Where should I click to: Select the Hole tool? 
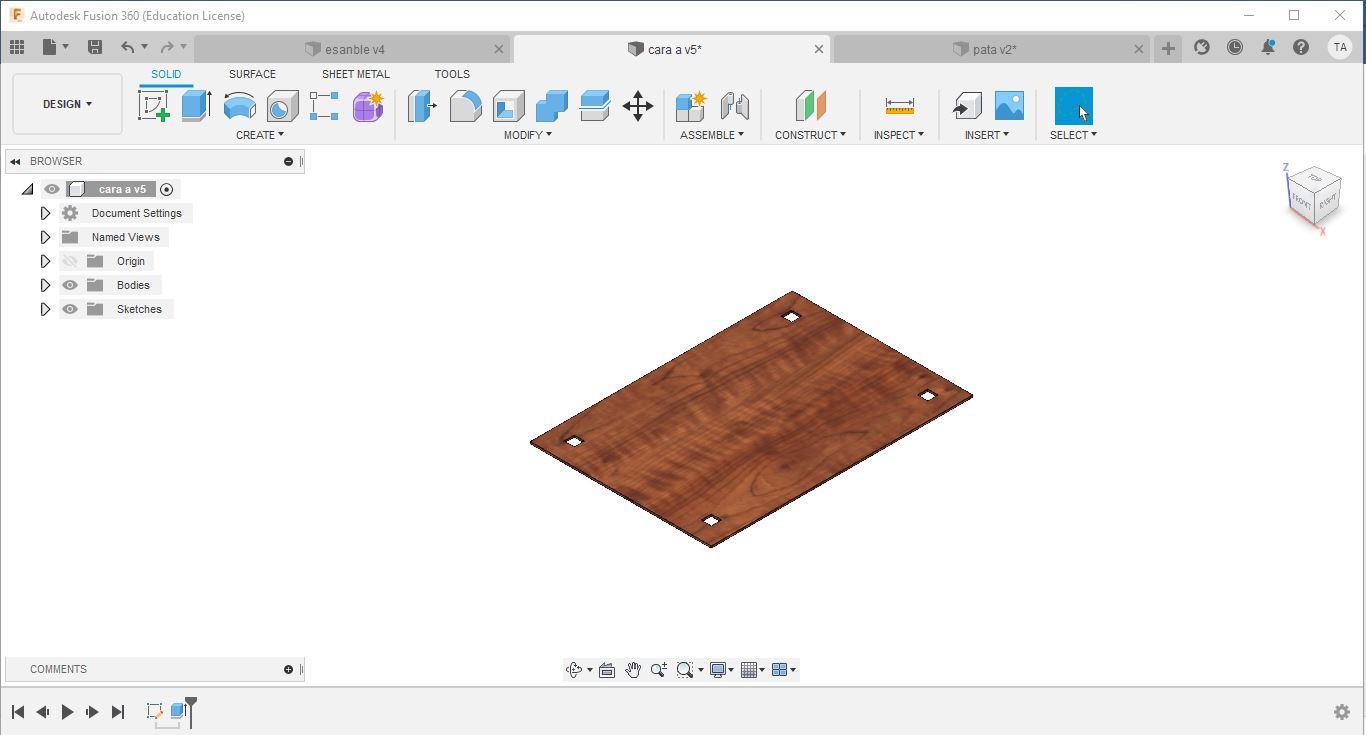point(282,106)
